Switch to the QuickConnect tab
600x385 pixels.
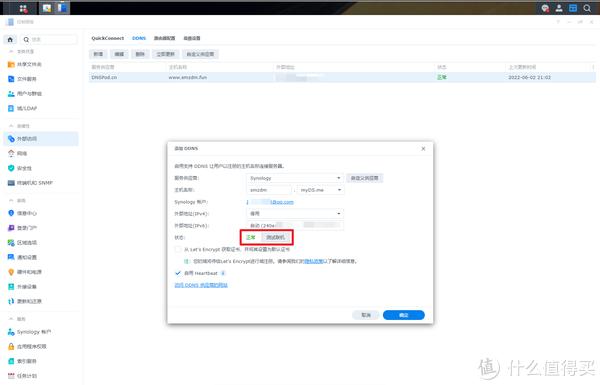108,38
